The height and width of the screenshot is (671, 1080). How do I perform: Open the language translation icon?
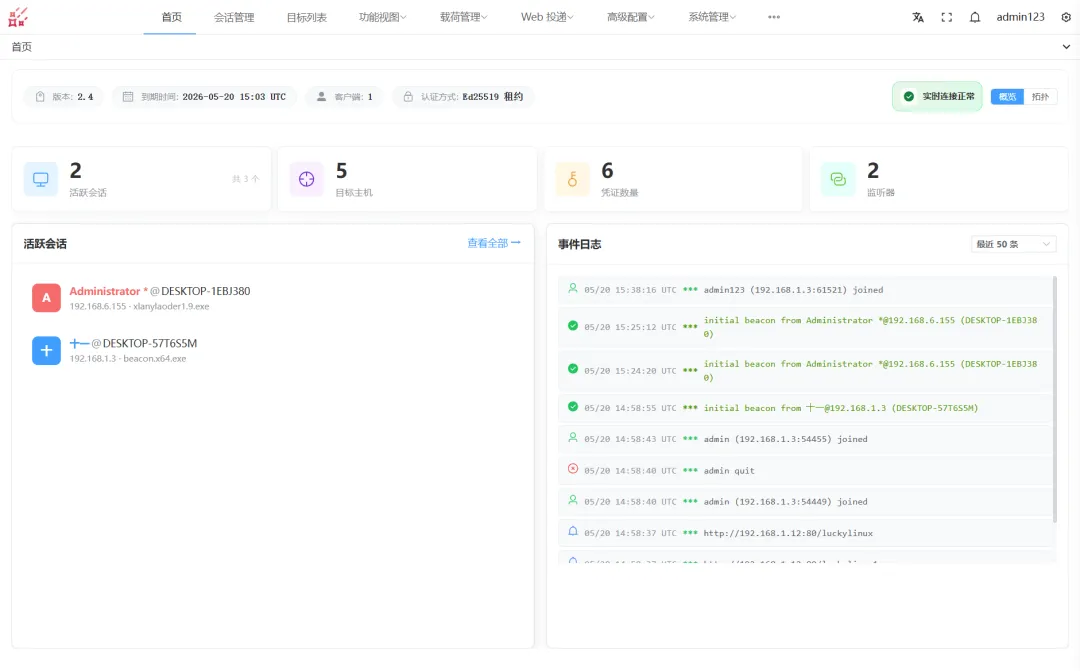click(918, 17)
